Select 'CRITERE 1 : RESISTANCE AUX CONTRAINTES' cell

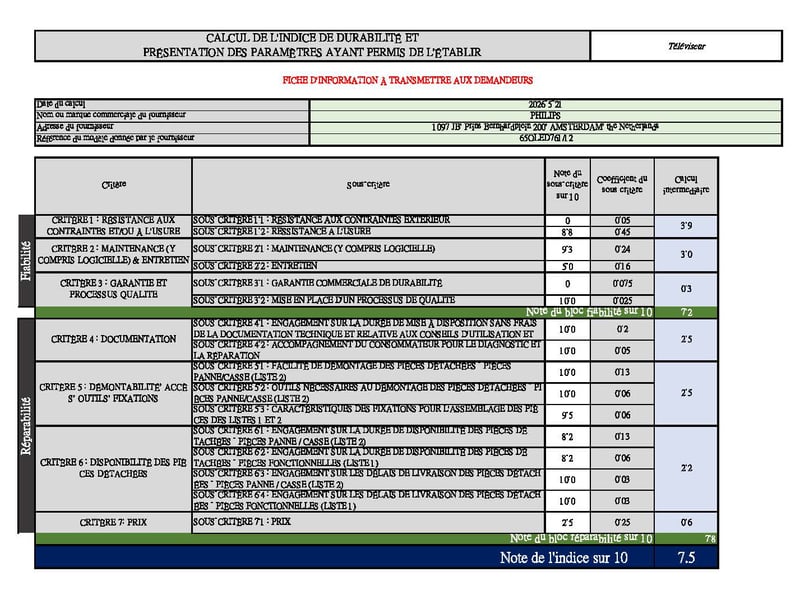(114, 226)
